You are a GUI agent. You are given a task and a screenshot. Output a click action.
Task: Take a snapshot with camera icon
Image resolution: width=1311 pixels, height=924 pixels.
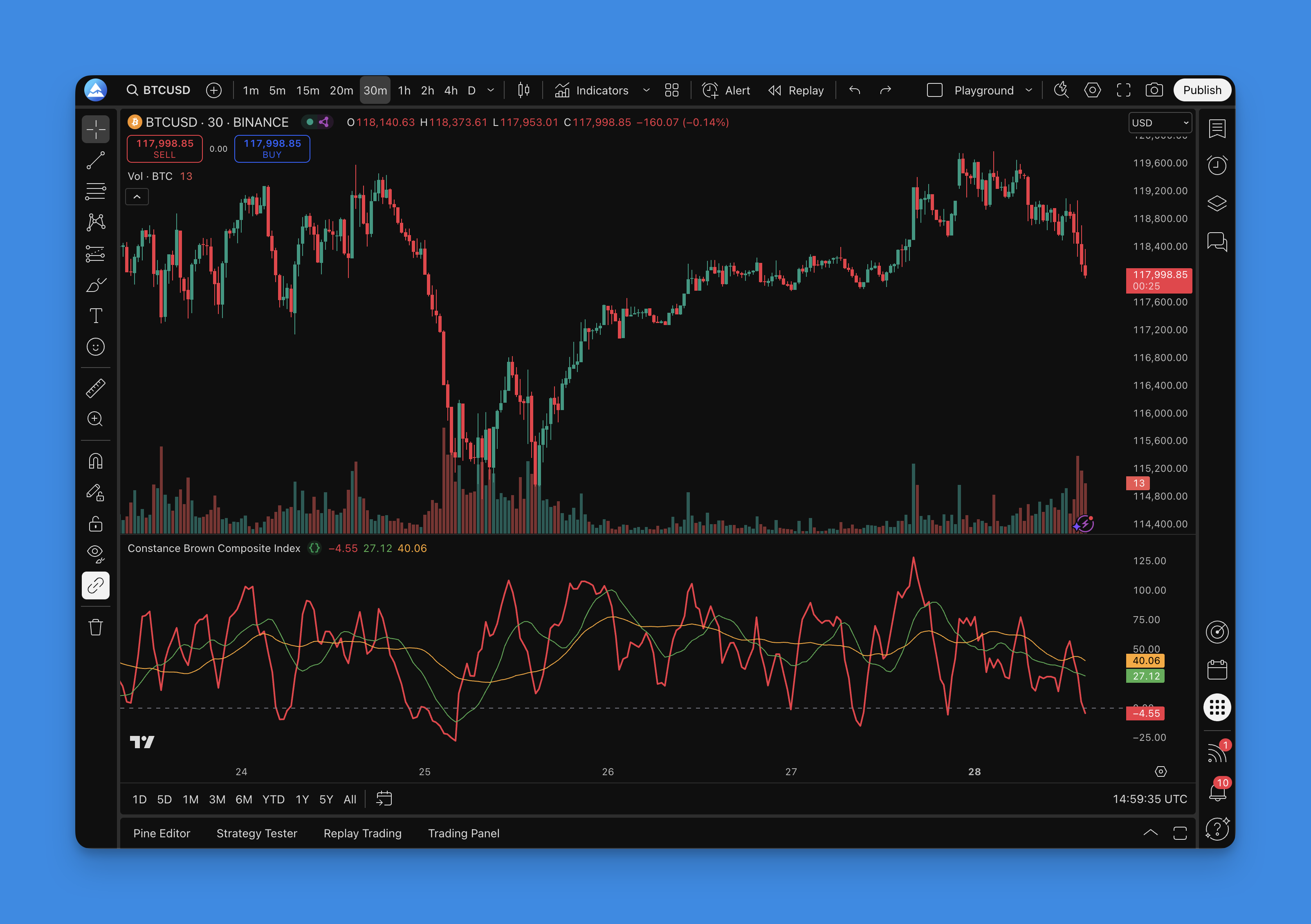click(1154, 90)
